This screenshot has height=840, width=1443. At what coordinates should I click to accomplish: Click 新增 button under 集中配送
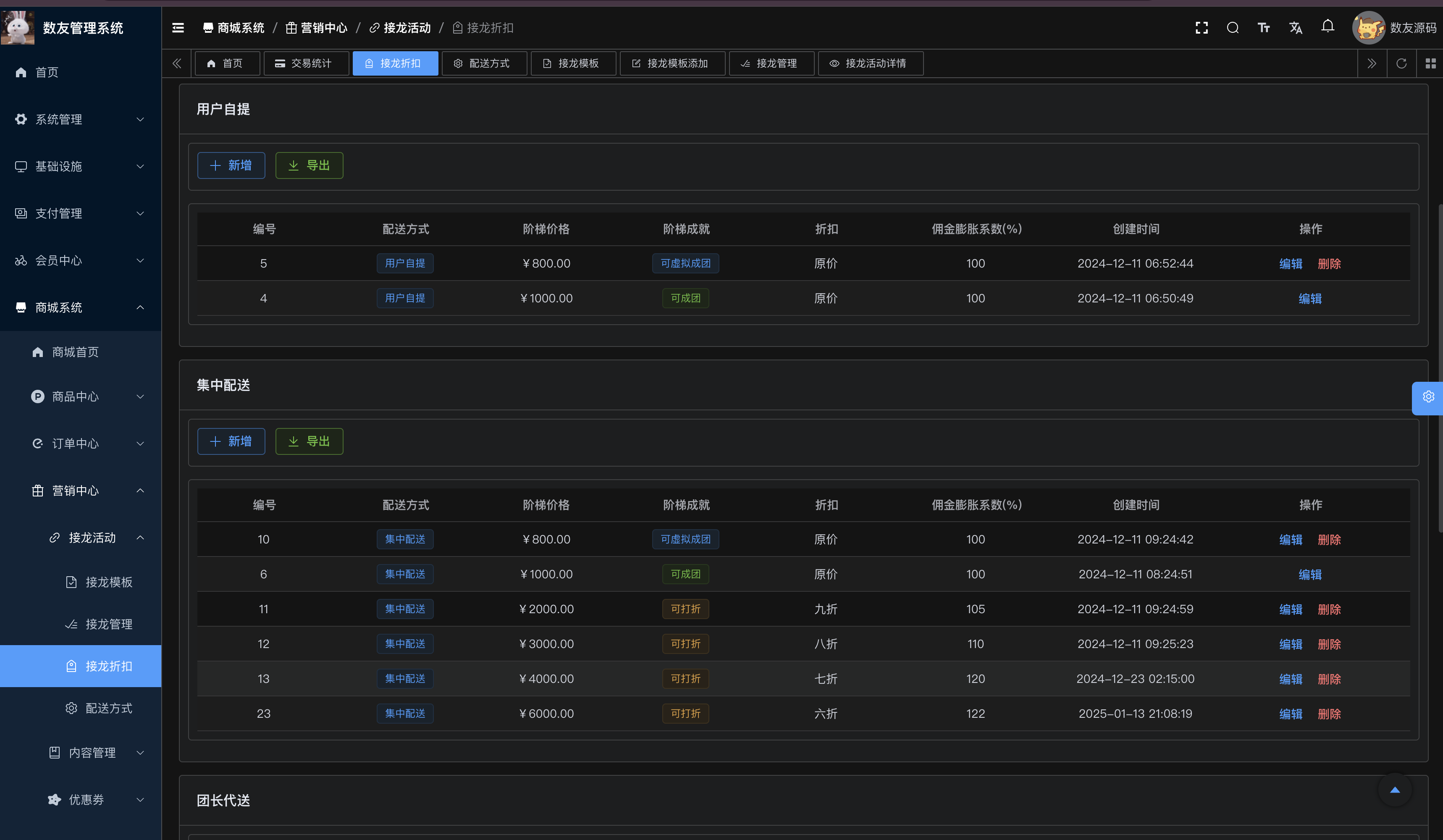231,441
